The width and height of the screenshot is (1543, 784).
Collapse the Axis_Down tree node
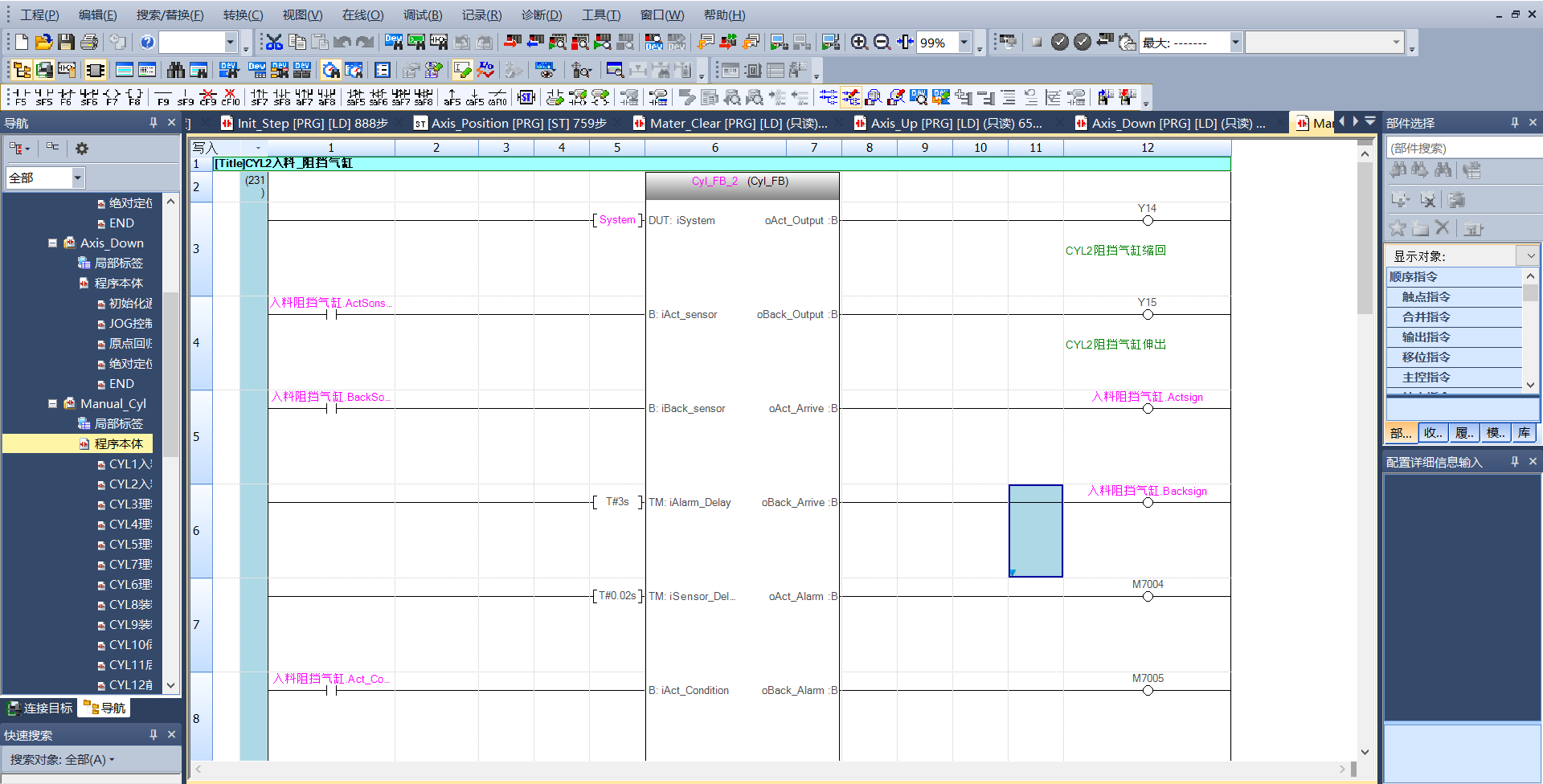point(52,243)
